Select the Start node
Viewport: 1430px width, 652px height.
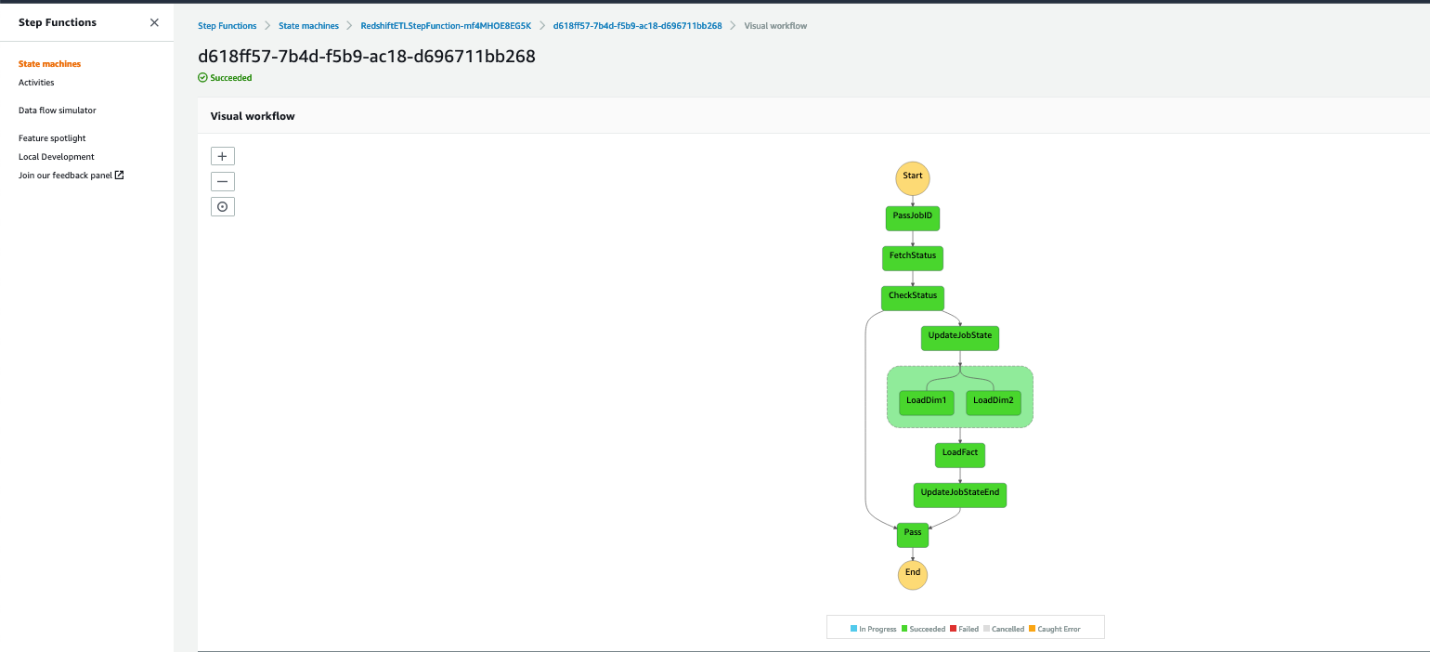(x=912, y=177)
